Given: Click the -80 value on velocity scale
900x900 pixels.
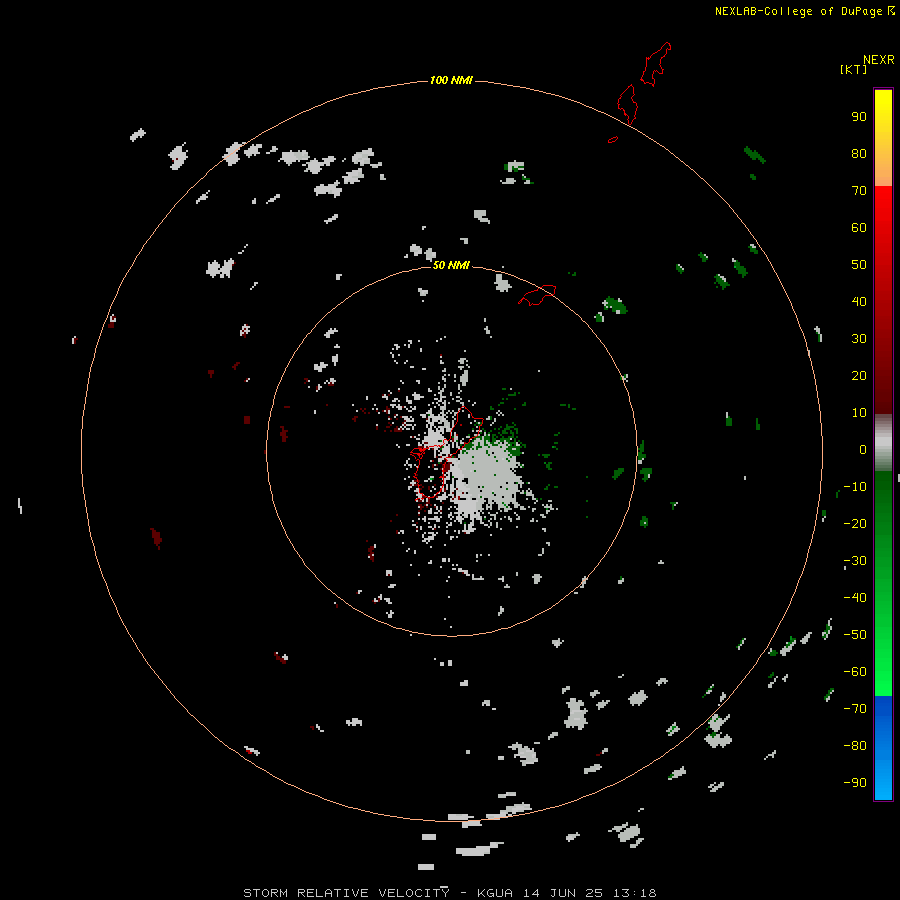Looking at the screenshot, I should [x=855, y=746].
